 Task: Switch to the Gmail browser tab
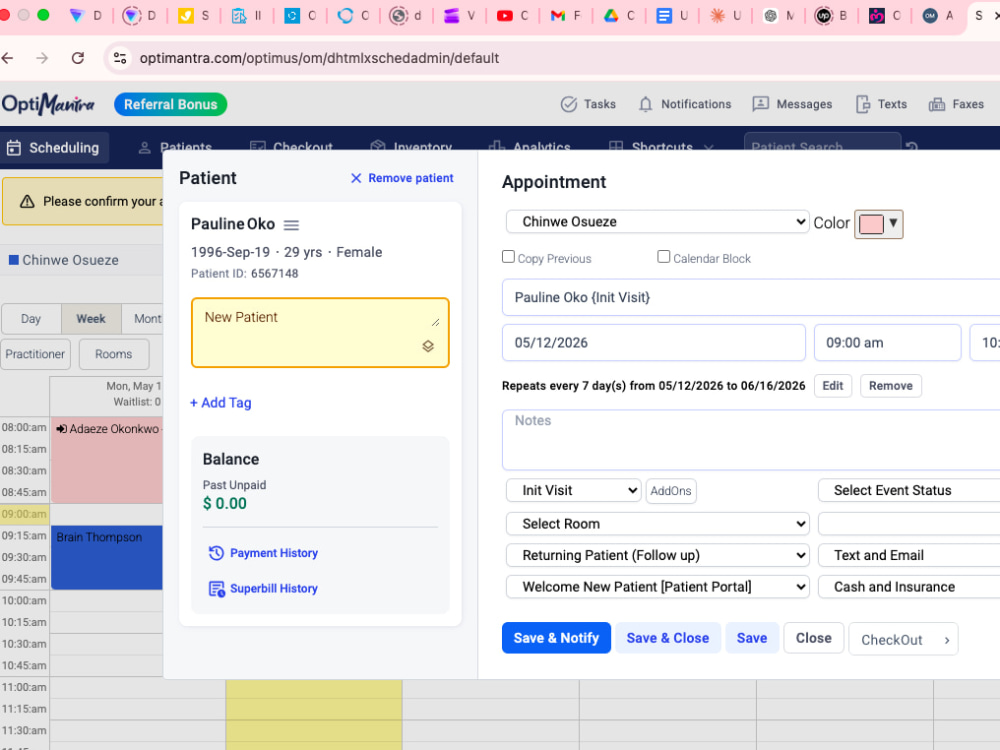pyautogui.click(x=565, y=15)
